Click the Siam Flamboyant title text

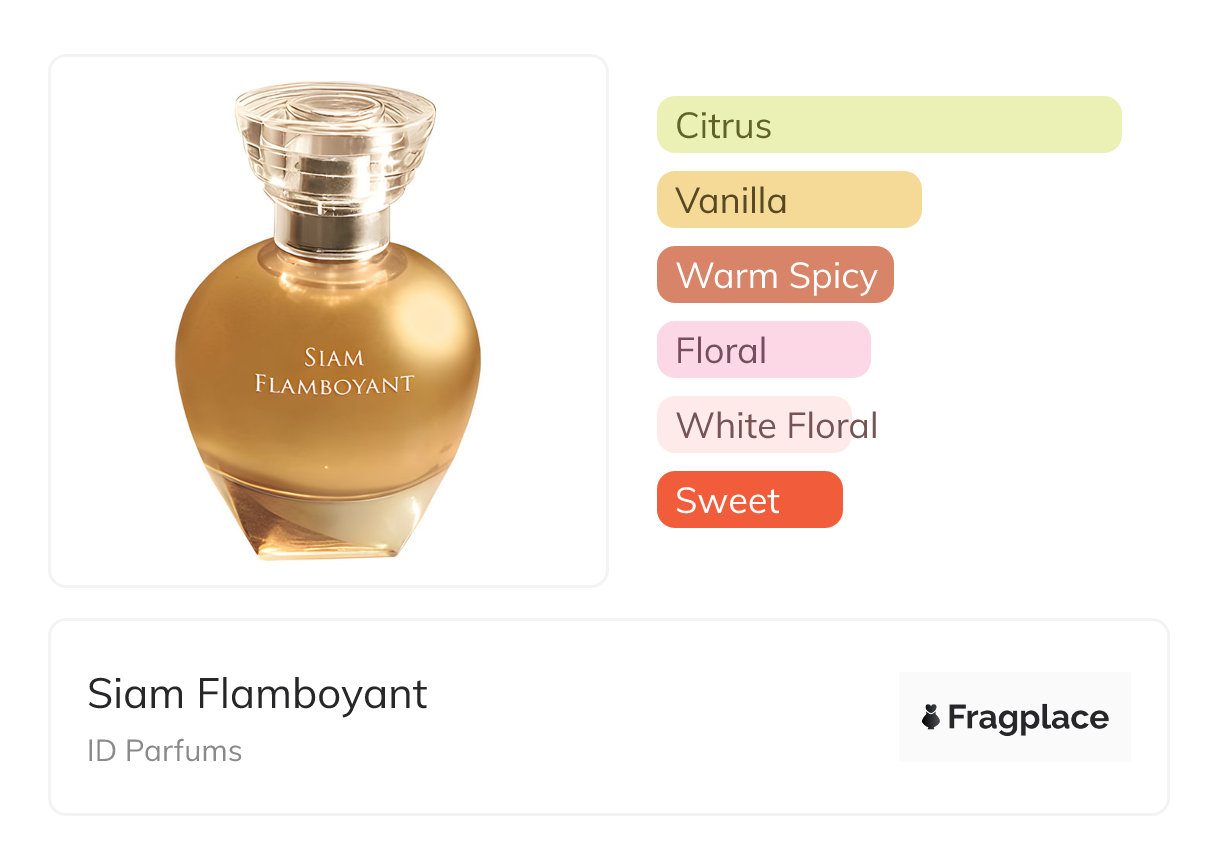tap(257, 694)
